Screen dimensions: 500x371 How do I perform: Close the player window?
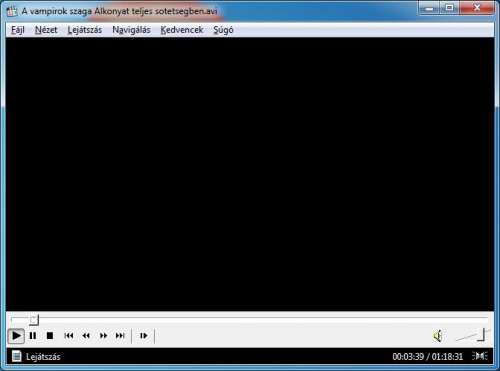[x=477, y=8]
